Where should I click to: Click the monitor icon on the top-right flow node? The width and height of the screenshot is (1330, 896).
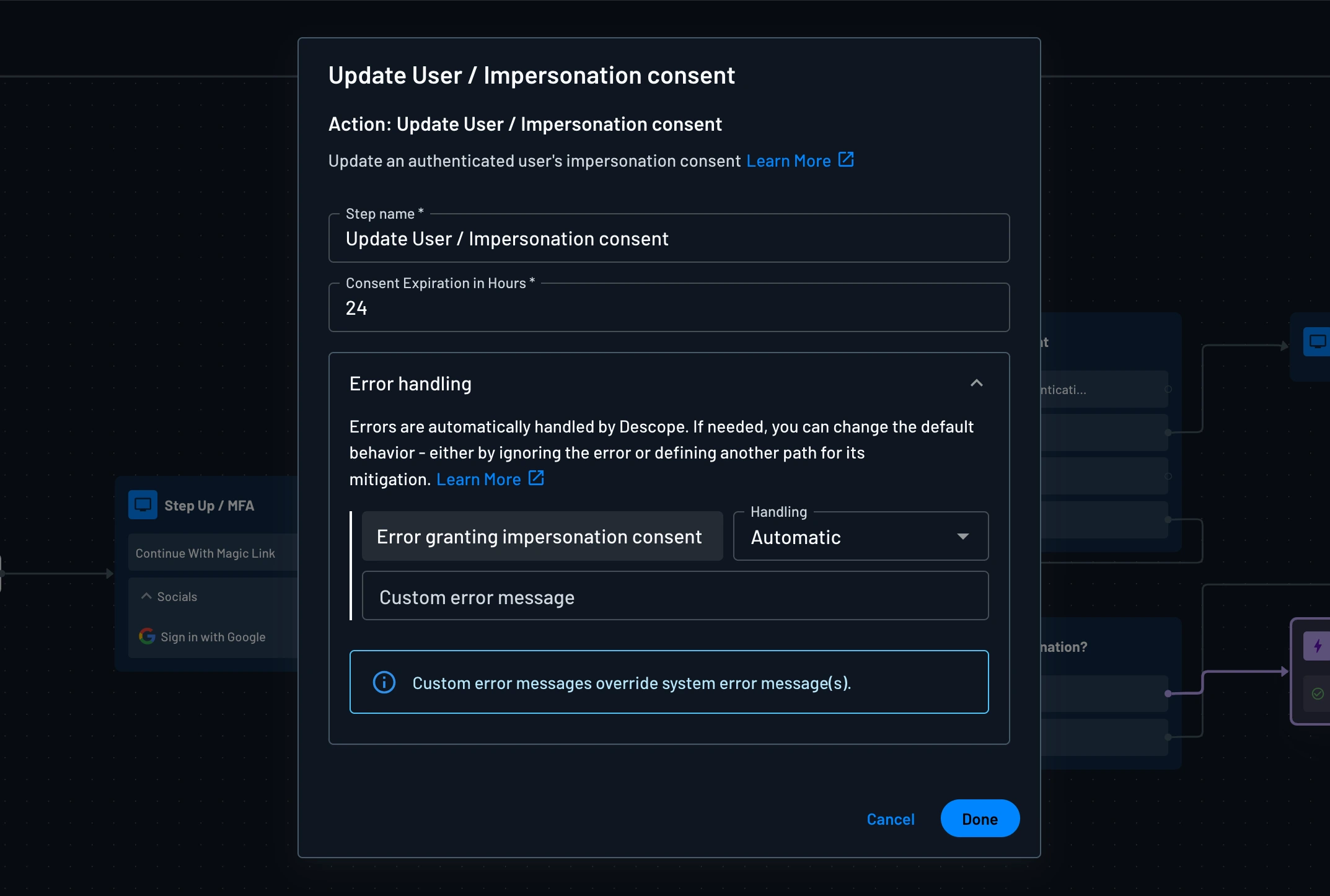1318,341
